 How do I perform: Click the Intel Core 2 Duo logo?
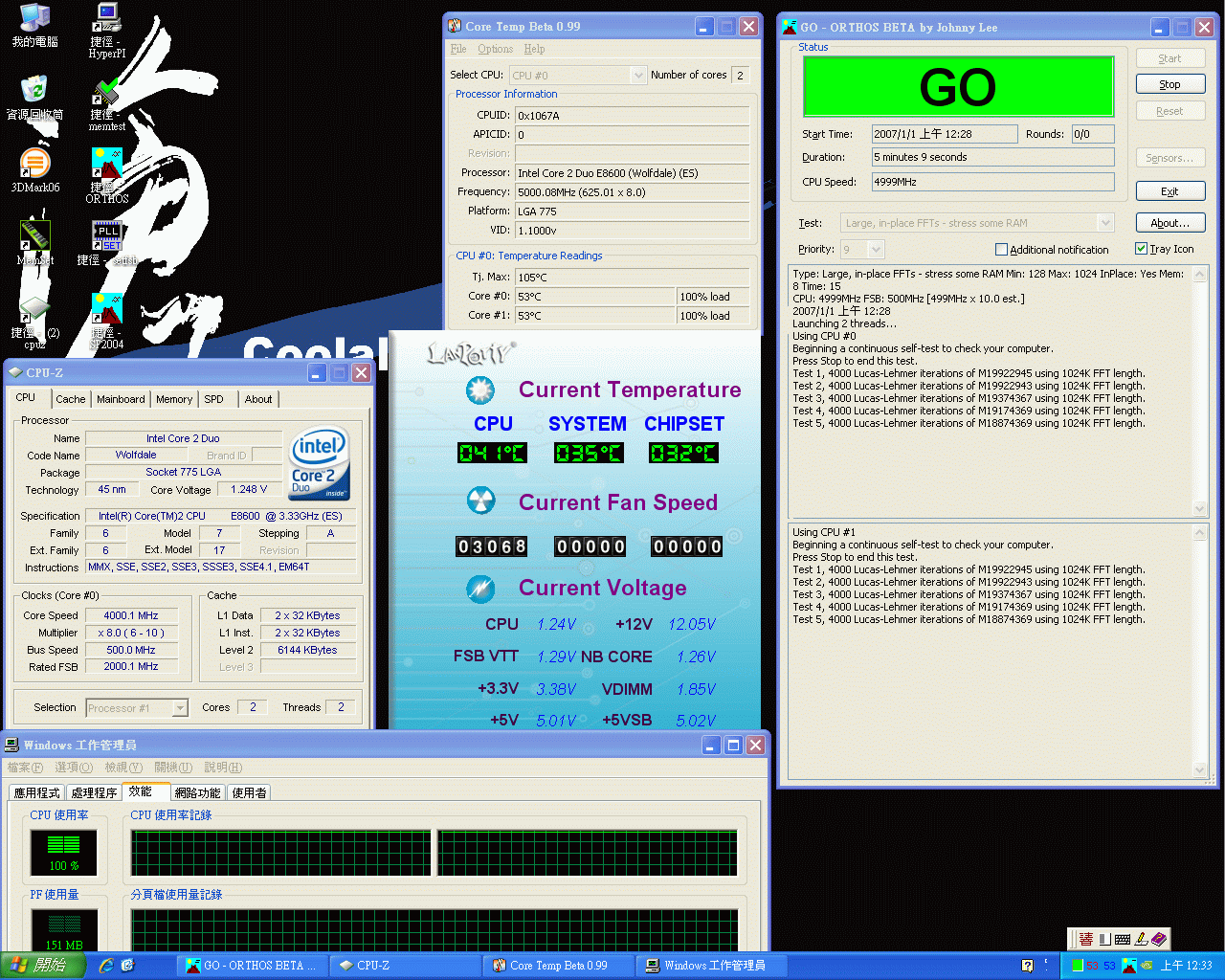point(320,463)
